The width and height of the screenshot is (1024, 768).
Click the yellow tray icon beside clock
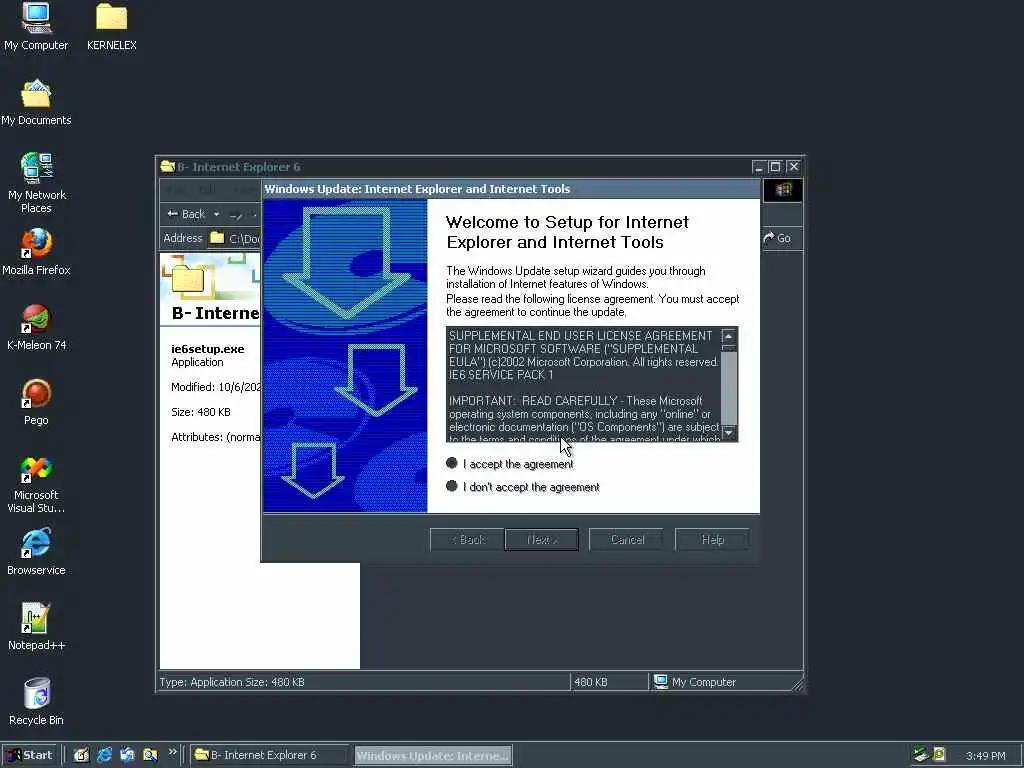click(938, 754)
